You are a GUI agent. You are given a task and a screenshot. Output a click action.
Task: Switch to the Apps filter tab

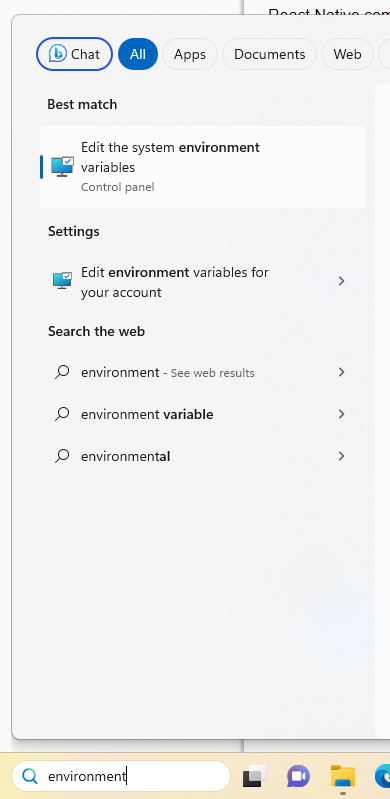click(x=190, y=54)
